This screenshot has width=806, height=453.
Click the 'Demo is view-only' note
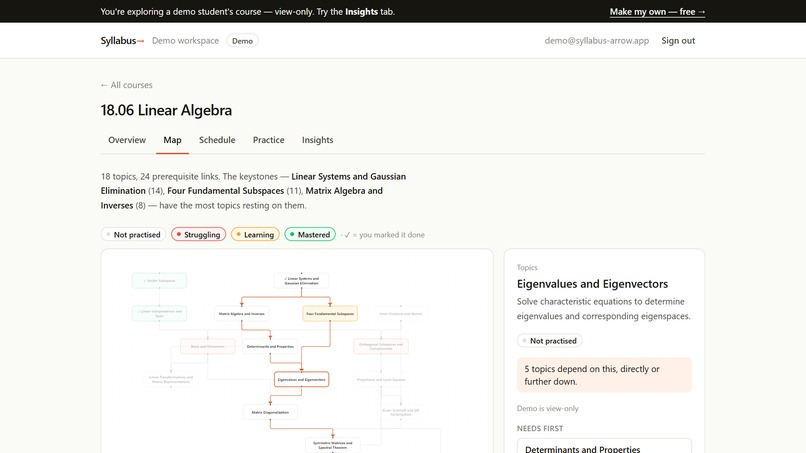[547, 408]
